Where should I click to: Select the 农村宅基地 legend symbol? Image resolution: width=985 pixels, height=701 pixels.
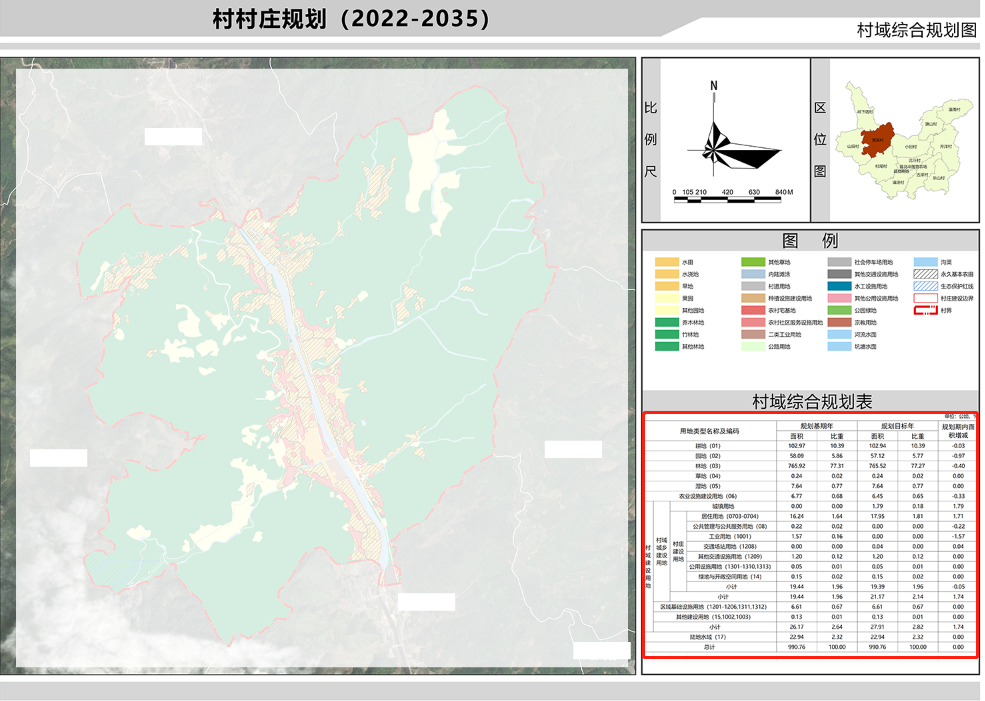pyautogui.click(x=751, y=309)
